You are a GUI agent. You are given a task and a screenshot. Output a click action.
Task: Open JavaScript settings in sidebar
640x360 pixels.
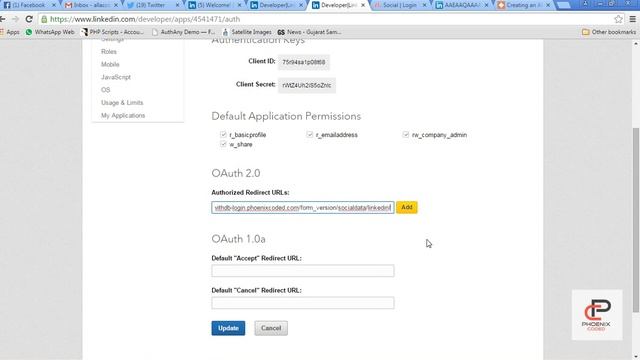coord(116,77)
